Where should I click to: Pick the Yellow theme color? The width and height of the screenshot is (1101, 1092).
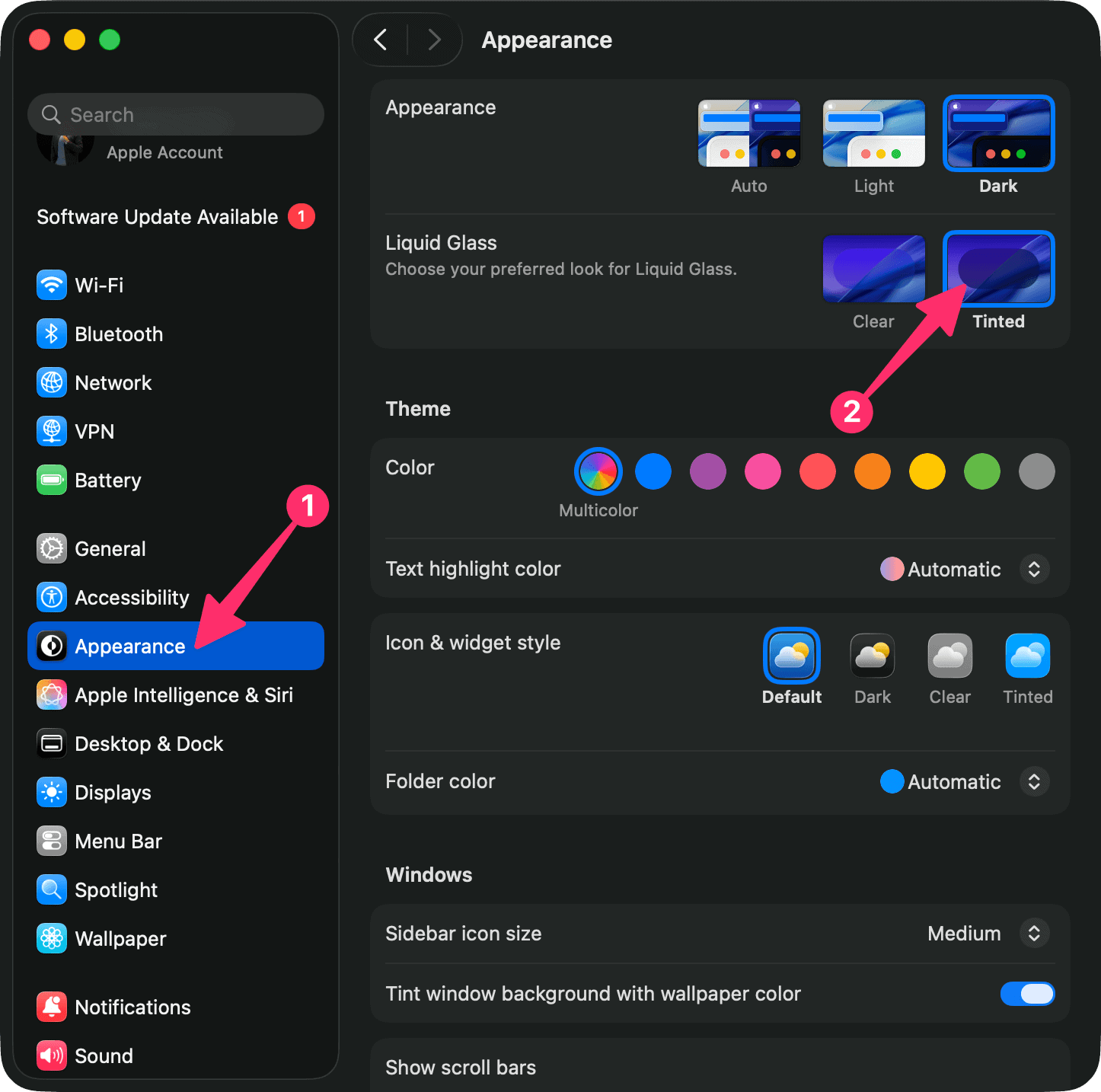coord(927,471)
